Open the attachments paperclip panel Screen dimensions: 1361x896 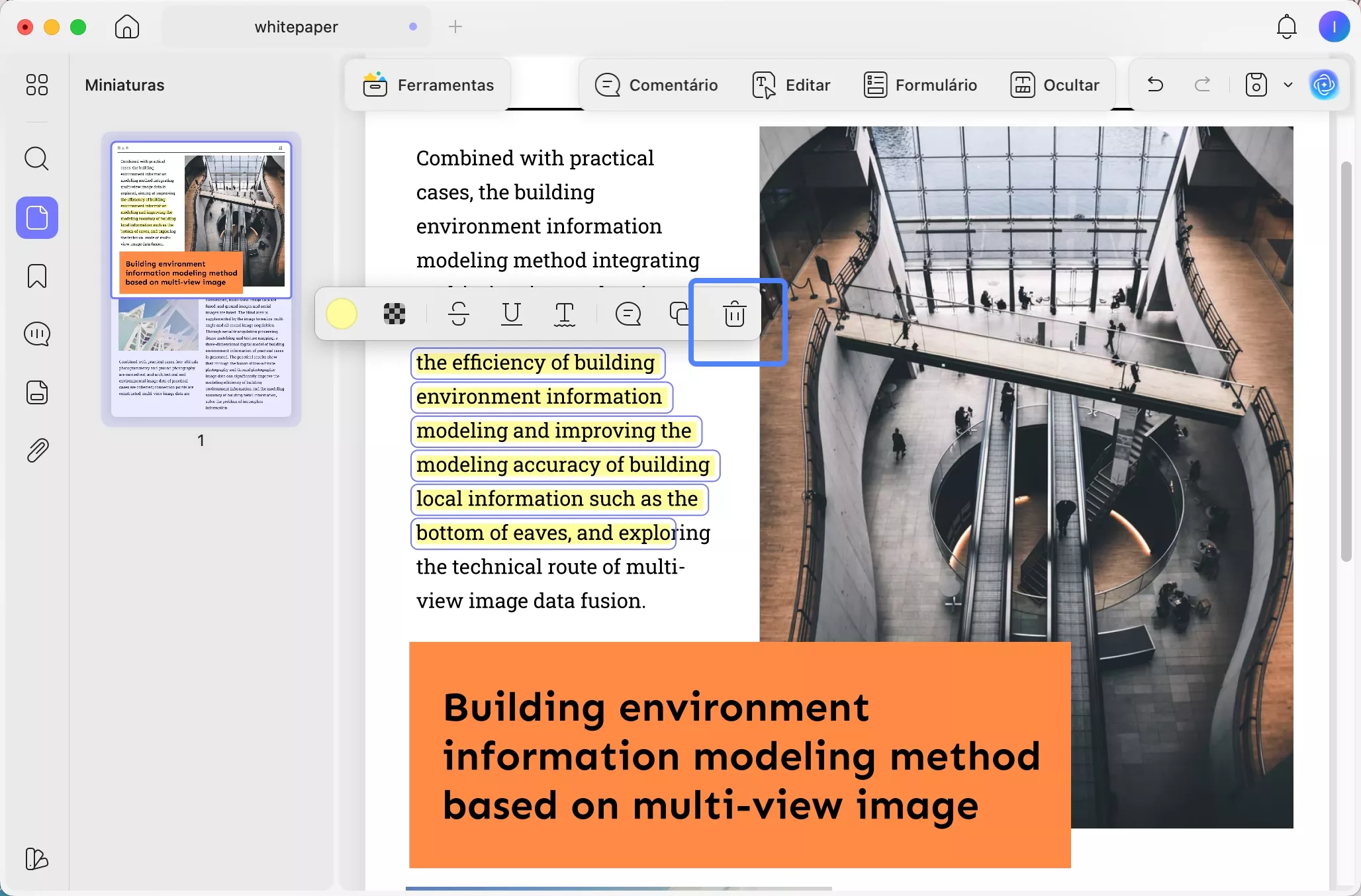36,451
